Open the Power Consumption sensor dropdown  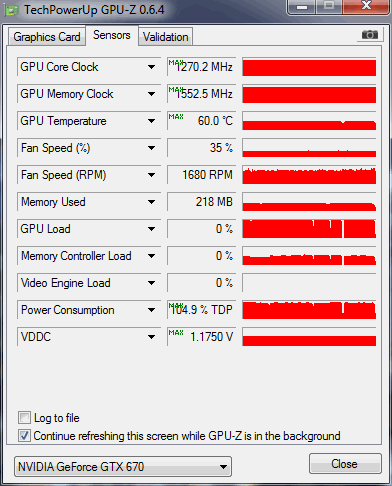point(152,310)
